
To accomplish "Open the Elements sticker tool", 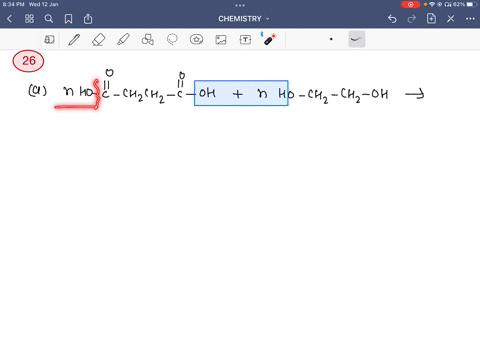I will point(196,40).
